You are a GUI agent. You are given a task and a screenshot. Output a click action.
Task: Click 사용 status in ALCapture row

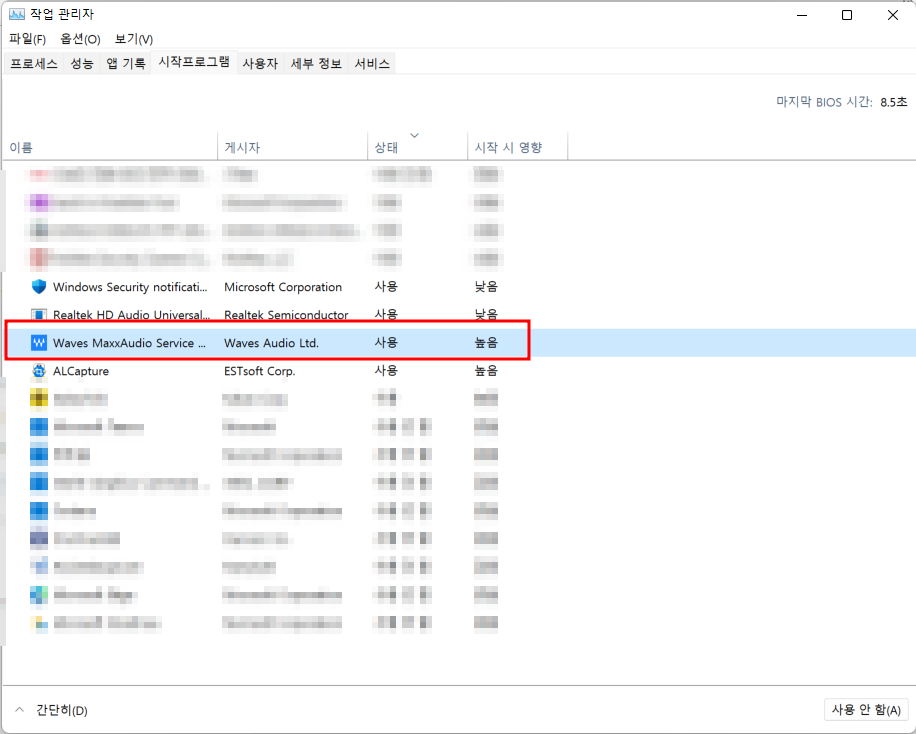(x=386, y=371)
